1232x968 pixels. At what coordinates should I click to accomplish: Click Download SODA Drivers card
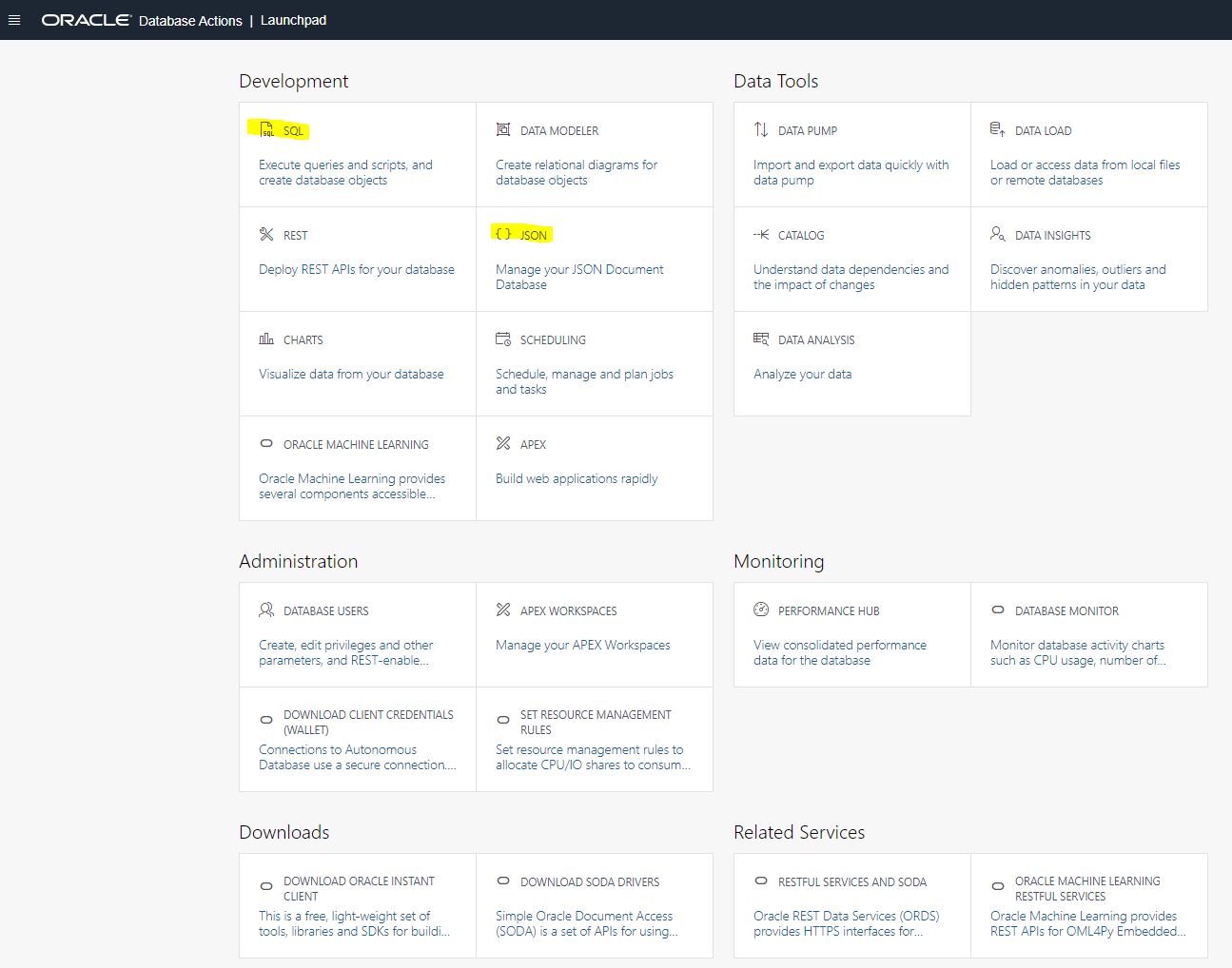(595, 905)
